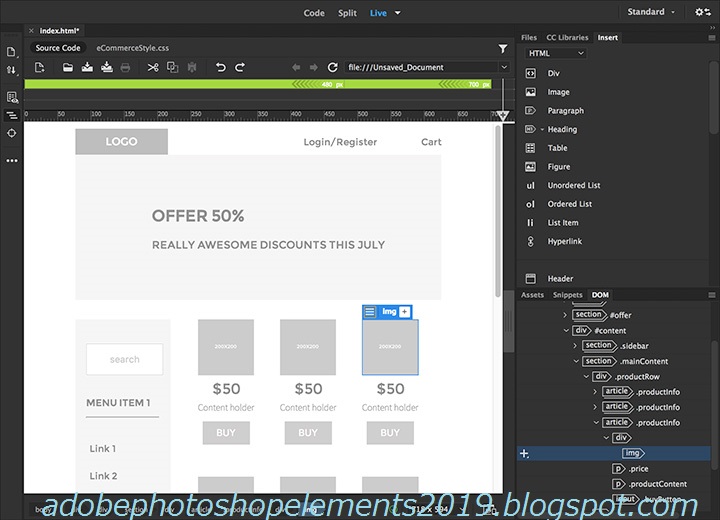This screenshot has width=720, height=520.
Task: Insert an Image element
Action: click(558, 92)
